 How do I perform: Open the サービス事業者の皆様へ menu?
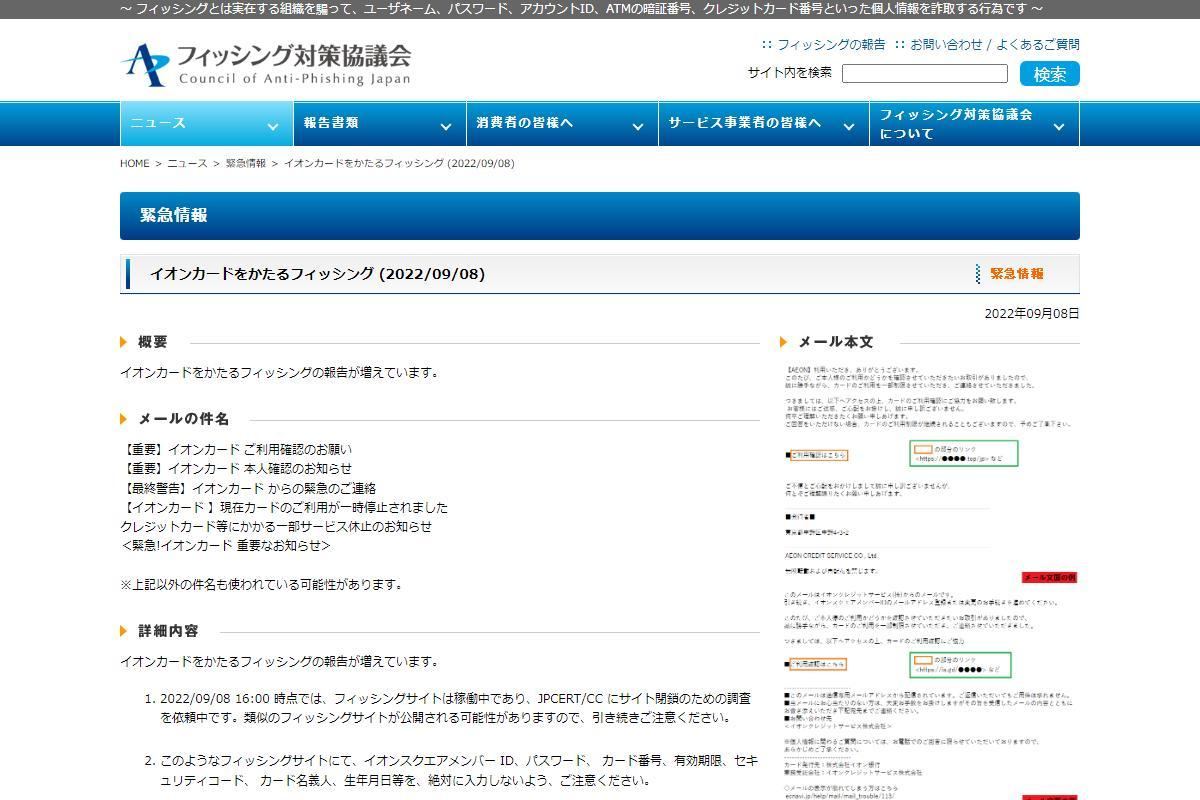[763, 123]
